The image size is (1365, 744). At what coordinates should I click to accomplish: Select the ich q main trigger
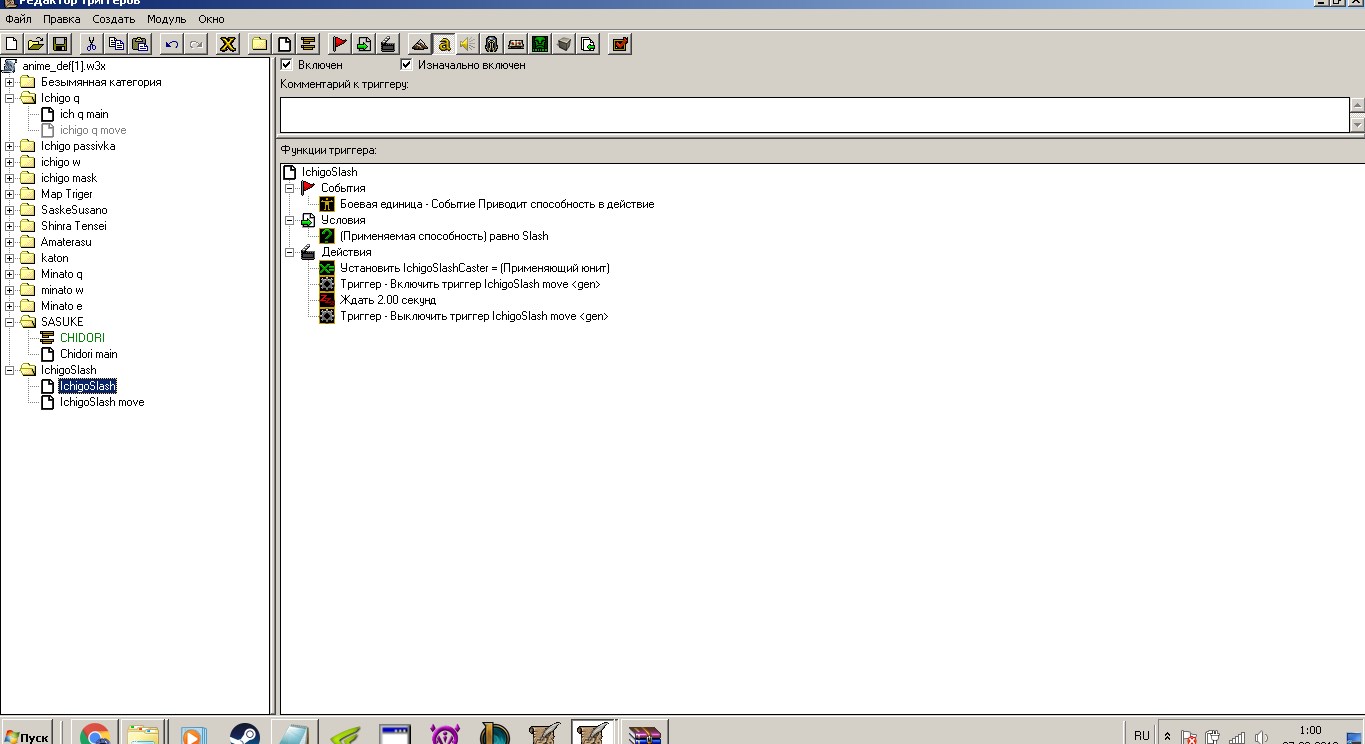(84, 114)
